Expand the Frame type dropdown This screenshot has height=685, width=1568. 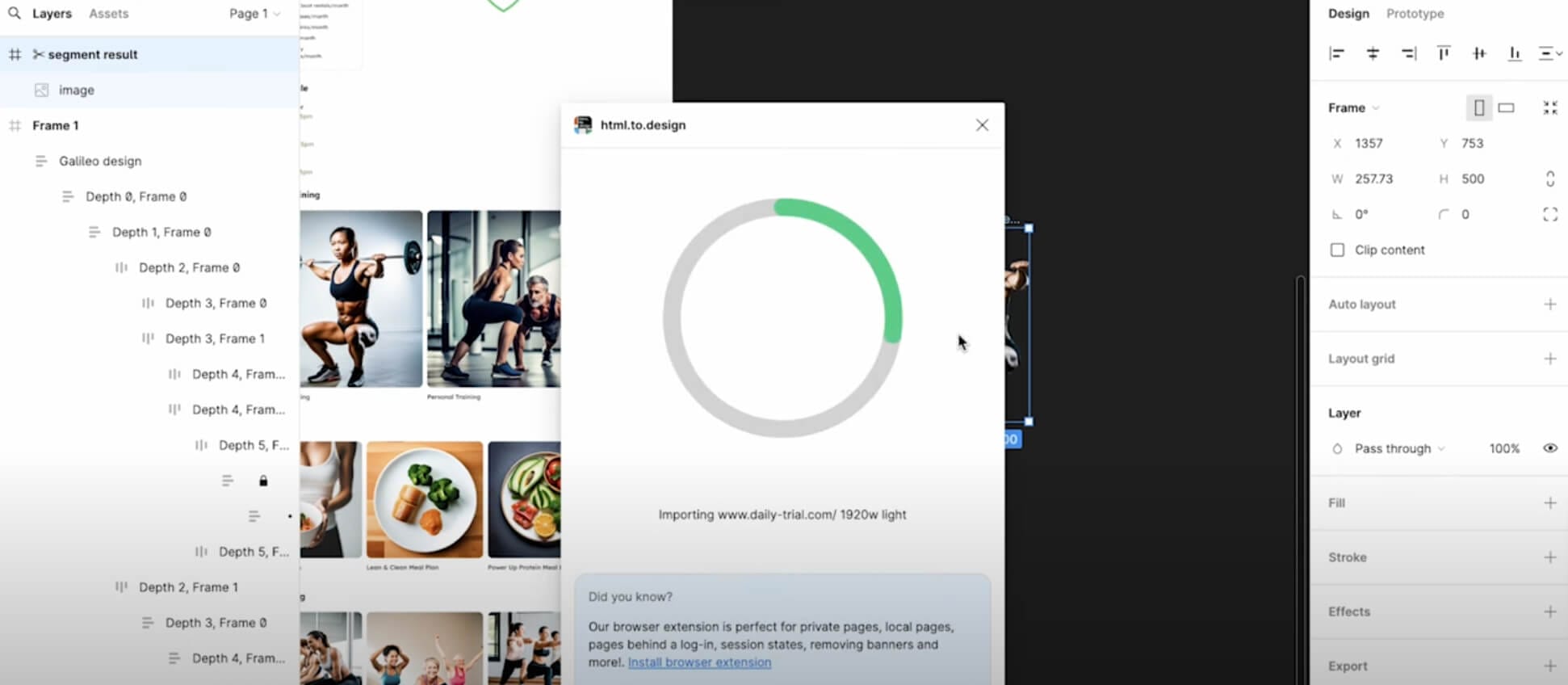(1354, 107)
